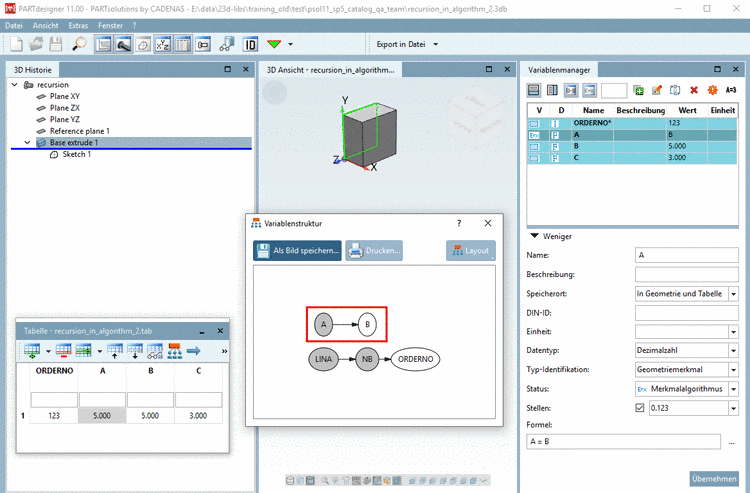Screen dimensions: 750x493
Task: Click the red X delete variable icon
Action: (x=694, y=90)
